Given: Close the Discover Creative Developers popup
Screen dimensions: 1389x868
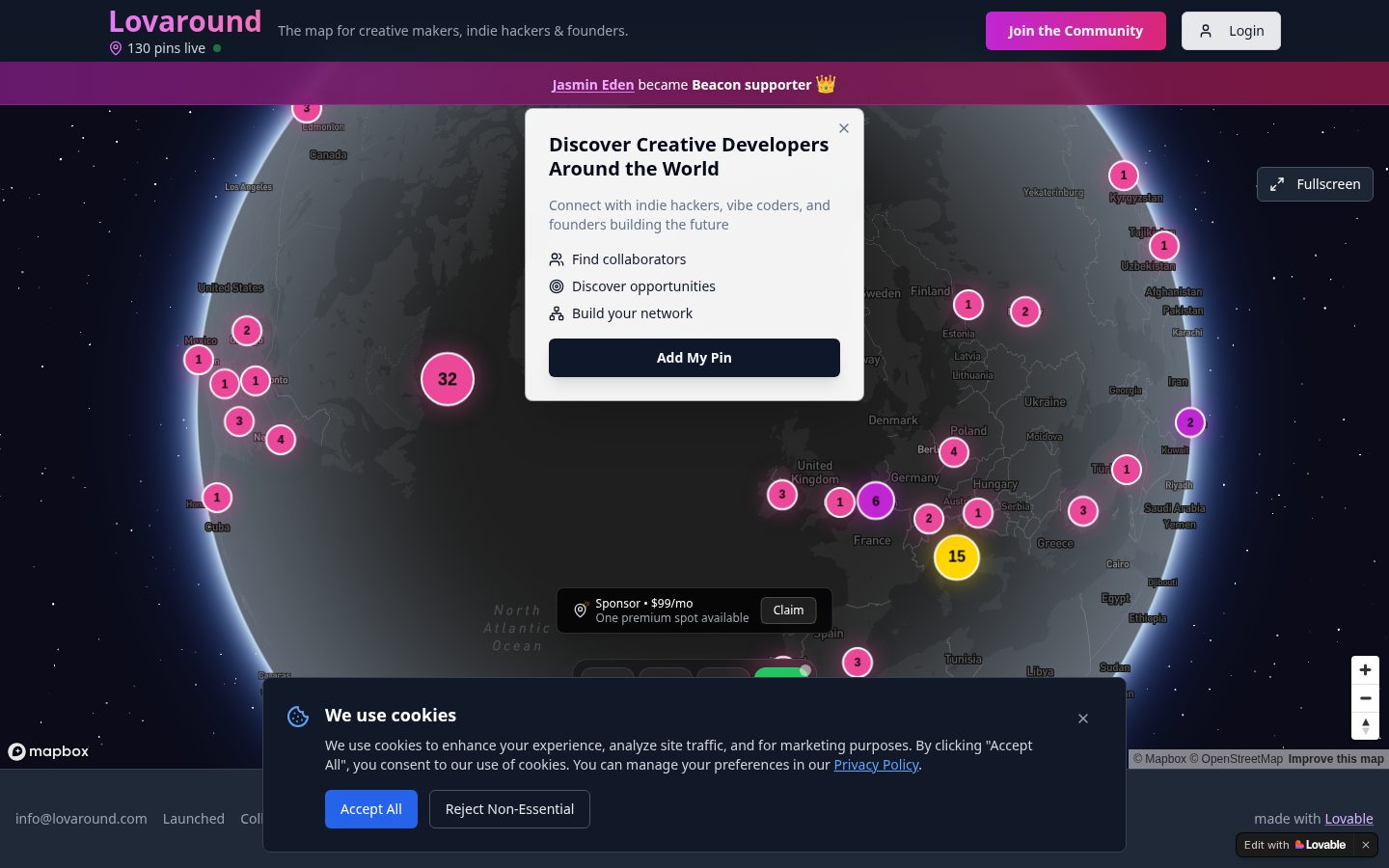Looking at the screenshot, I should click(844, 128).
